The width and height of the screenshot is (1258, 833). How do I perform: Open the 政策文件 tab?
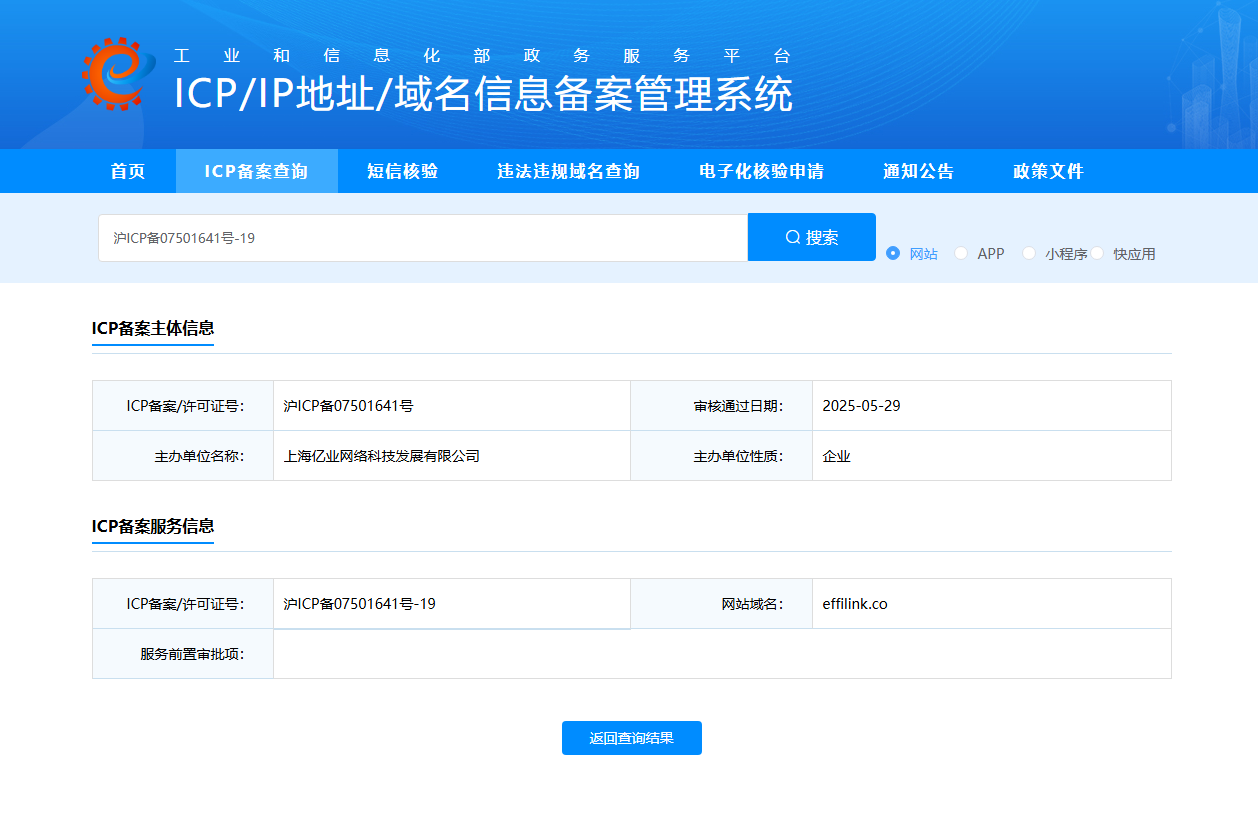[x=1049, y=171]
